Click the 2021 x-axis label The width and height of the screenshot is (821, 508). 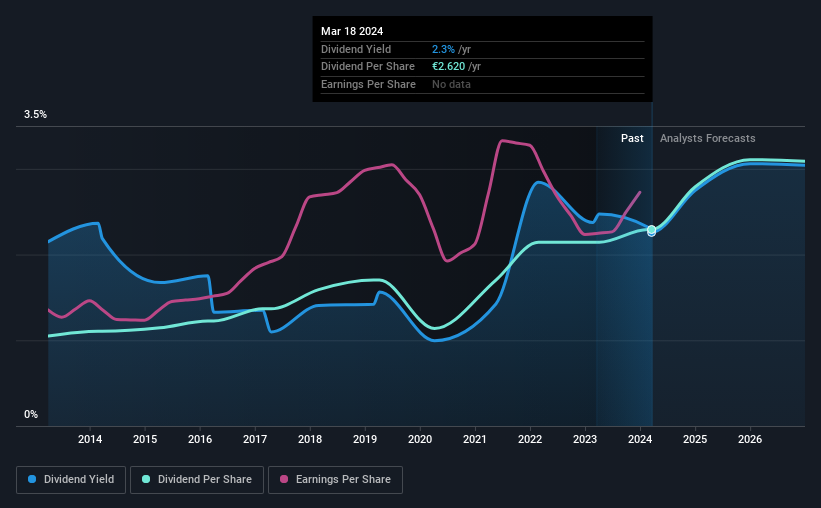pyautogui.click(x=475, y=439)
